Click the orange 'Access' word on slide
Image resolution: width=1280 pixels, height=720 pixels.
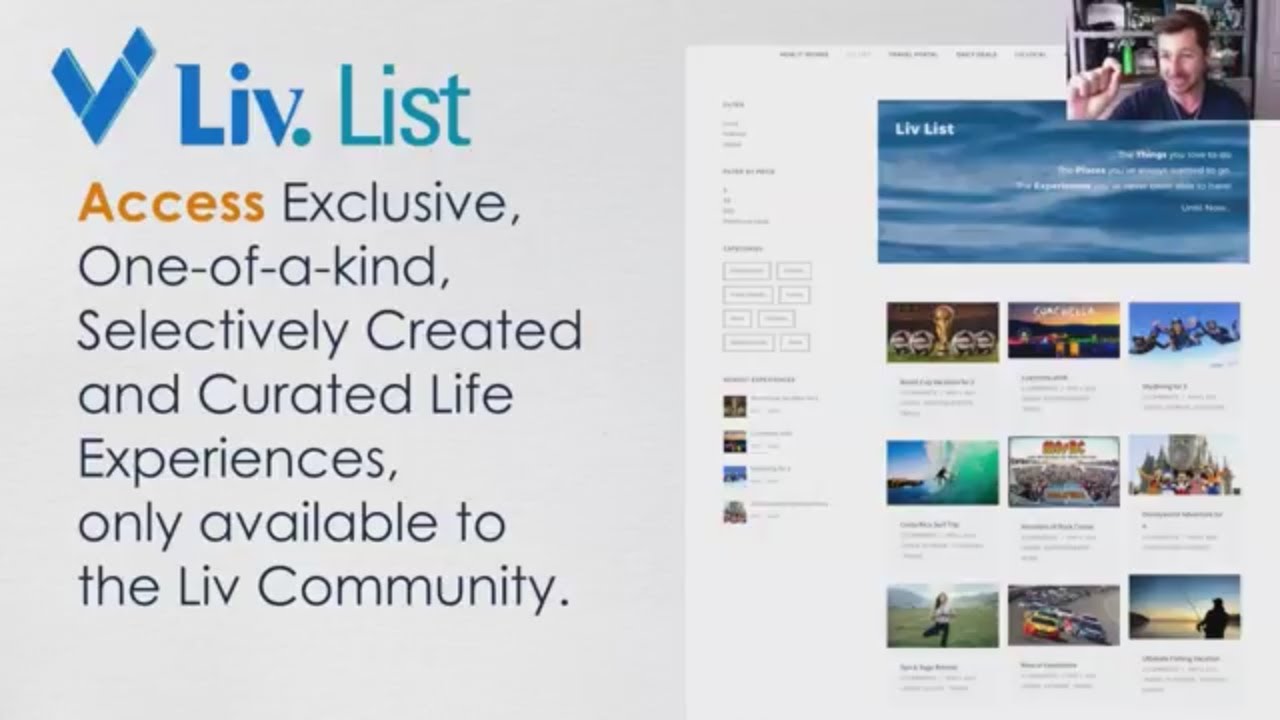pyautogui.click(x=171, y=204)
